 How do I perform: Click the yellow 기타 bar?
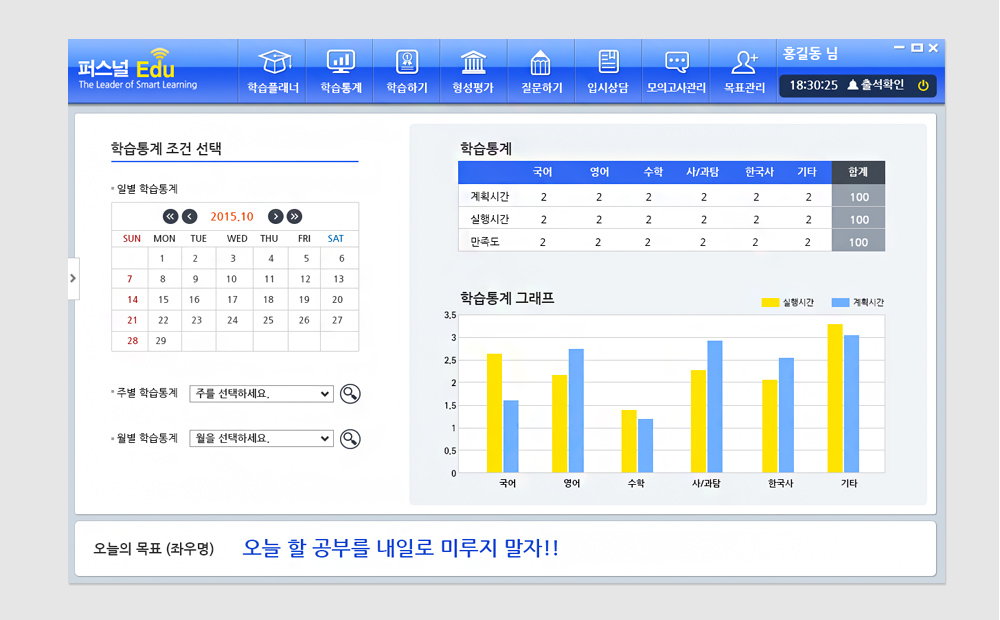[835, 399]
